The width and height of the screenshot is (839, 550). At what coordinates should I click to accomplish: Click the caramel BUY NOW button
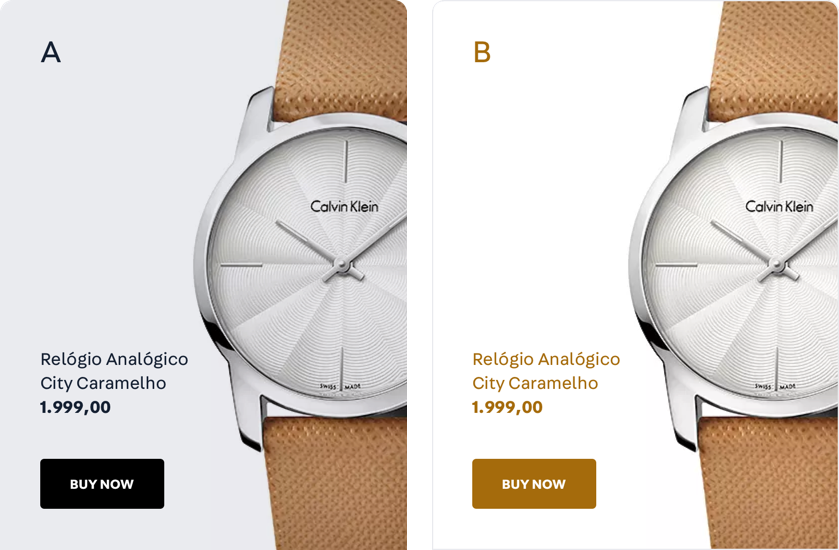[x=534, y=484]
